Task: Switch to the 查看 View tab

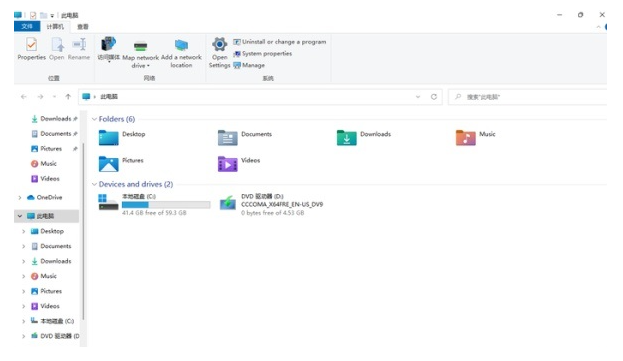Action: (x=83, y=27)
